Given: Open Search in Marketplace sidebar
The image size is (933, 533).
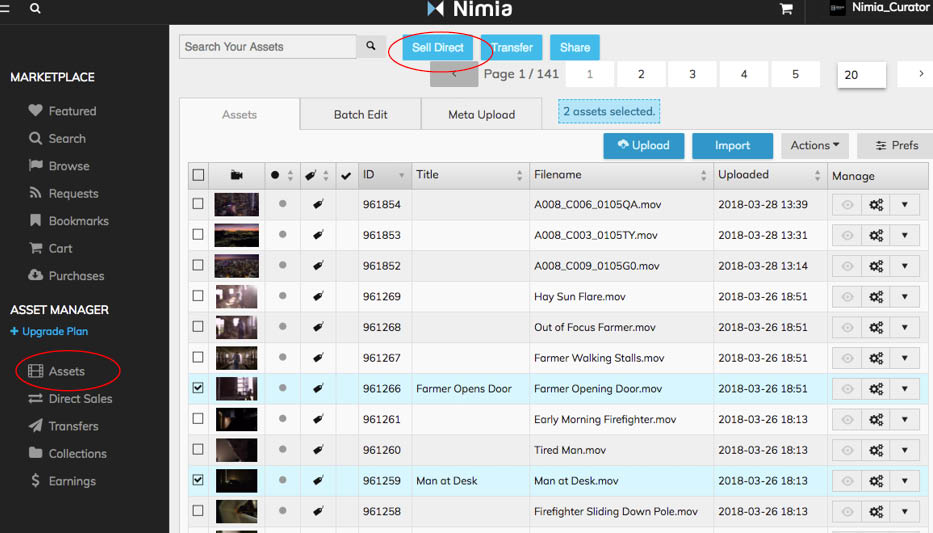Looking at the screenshot, I should point(57,139).
